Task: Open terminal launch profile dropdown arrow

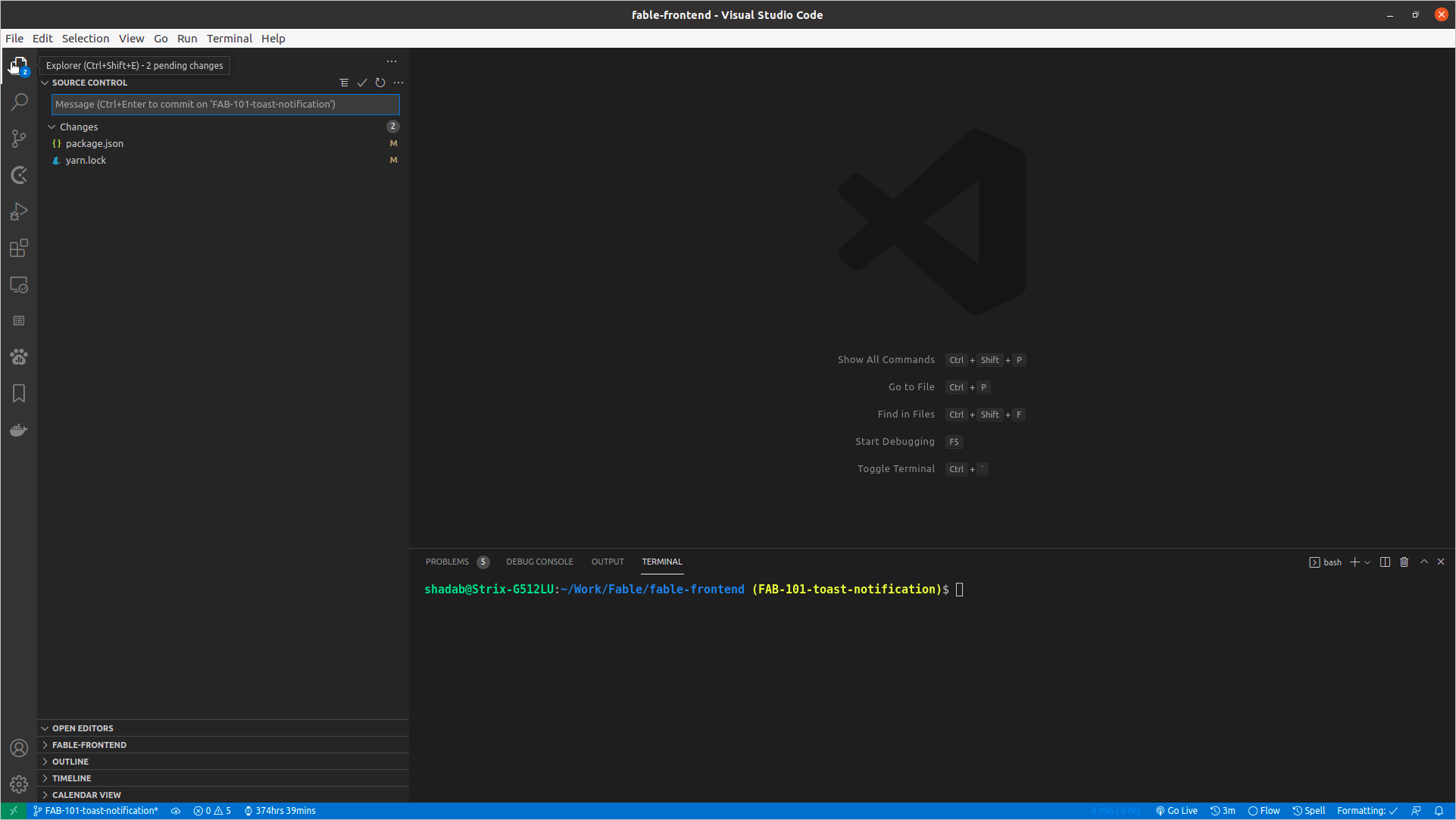Action: [1367, 562]
